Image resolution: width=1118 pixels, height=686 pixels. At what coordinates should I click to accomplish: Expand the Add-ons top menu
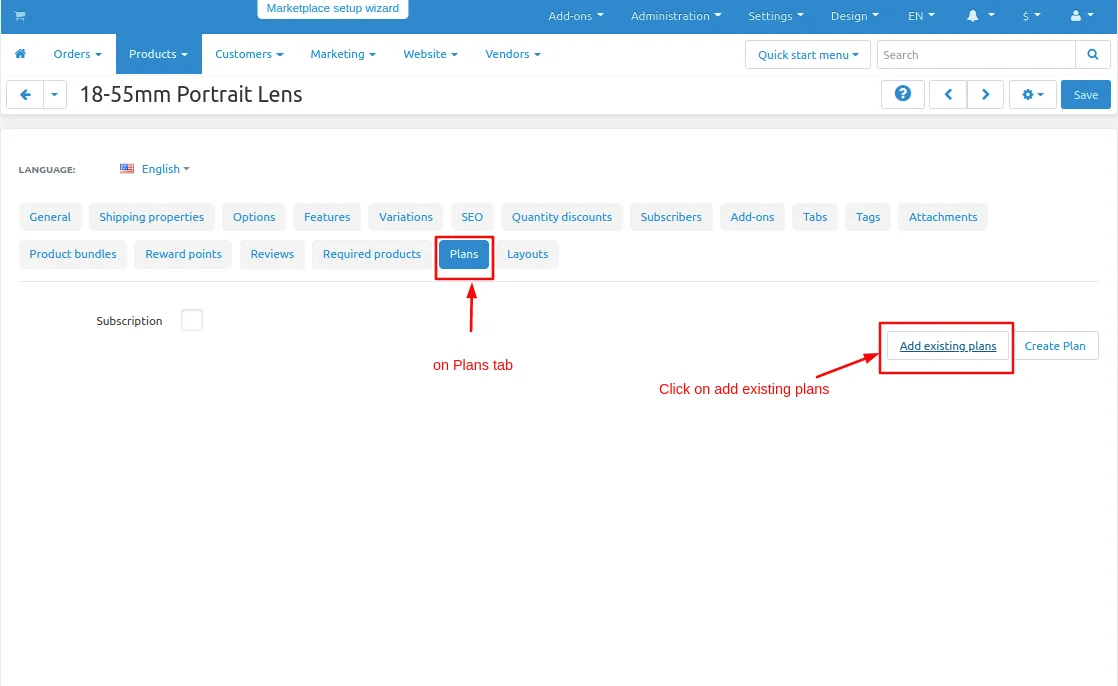[x=575, y=16]
